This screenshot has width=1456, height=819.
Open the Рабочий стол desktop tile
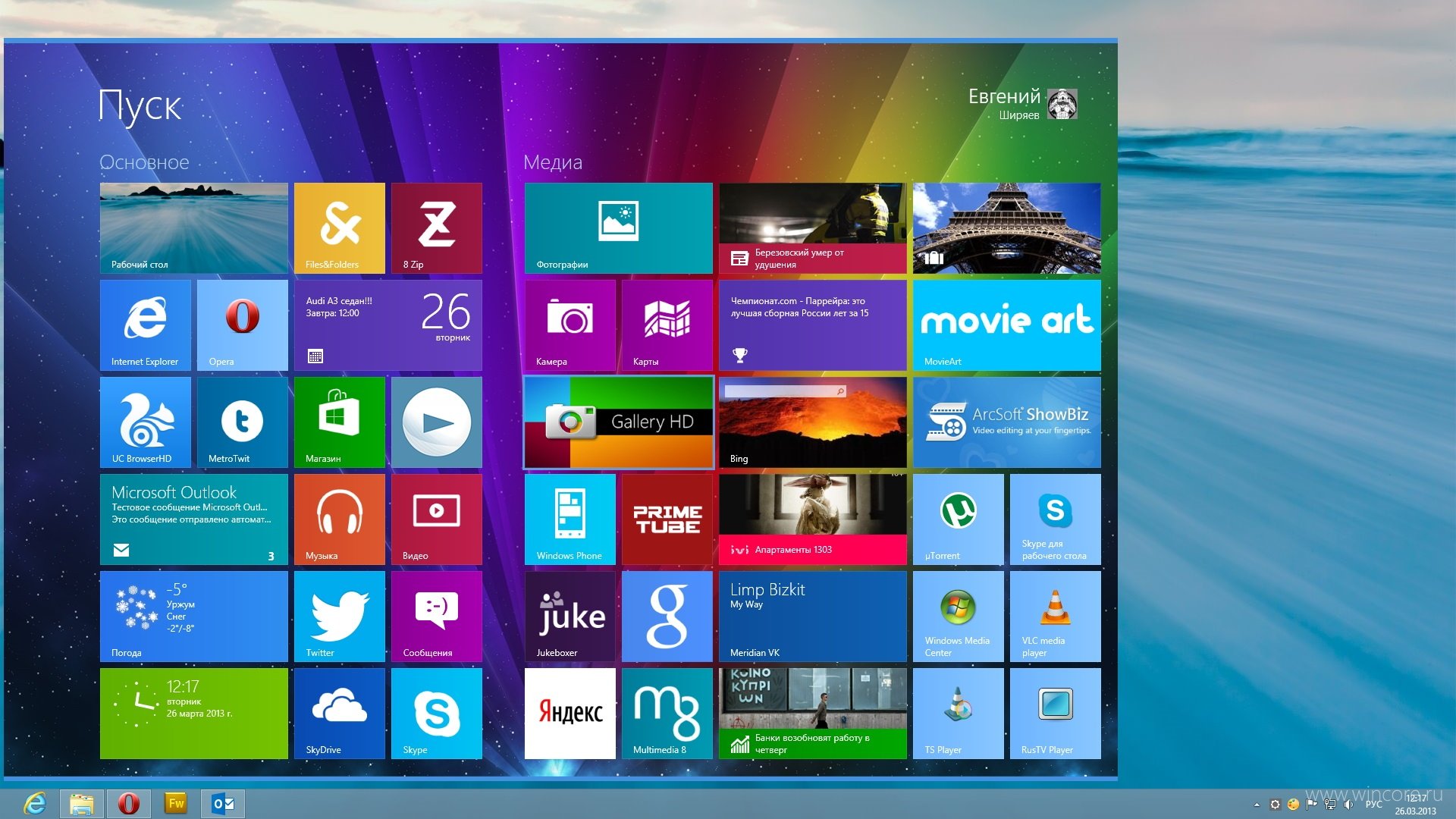pyautogui.click(x=193, y=228)
